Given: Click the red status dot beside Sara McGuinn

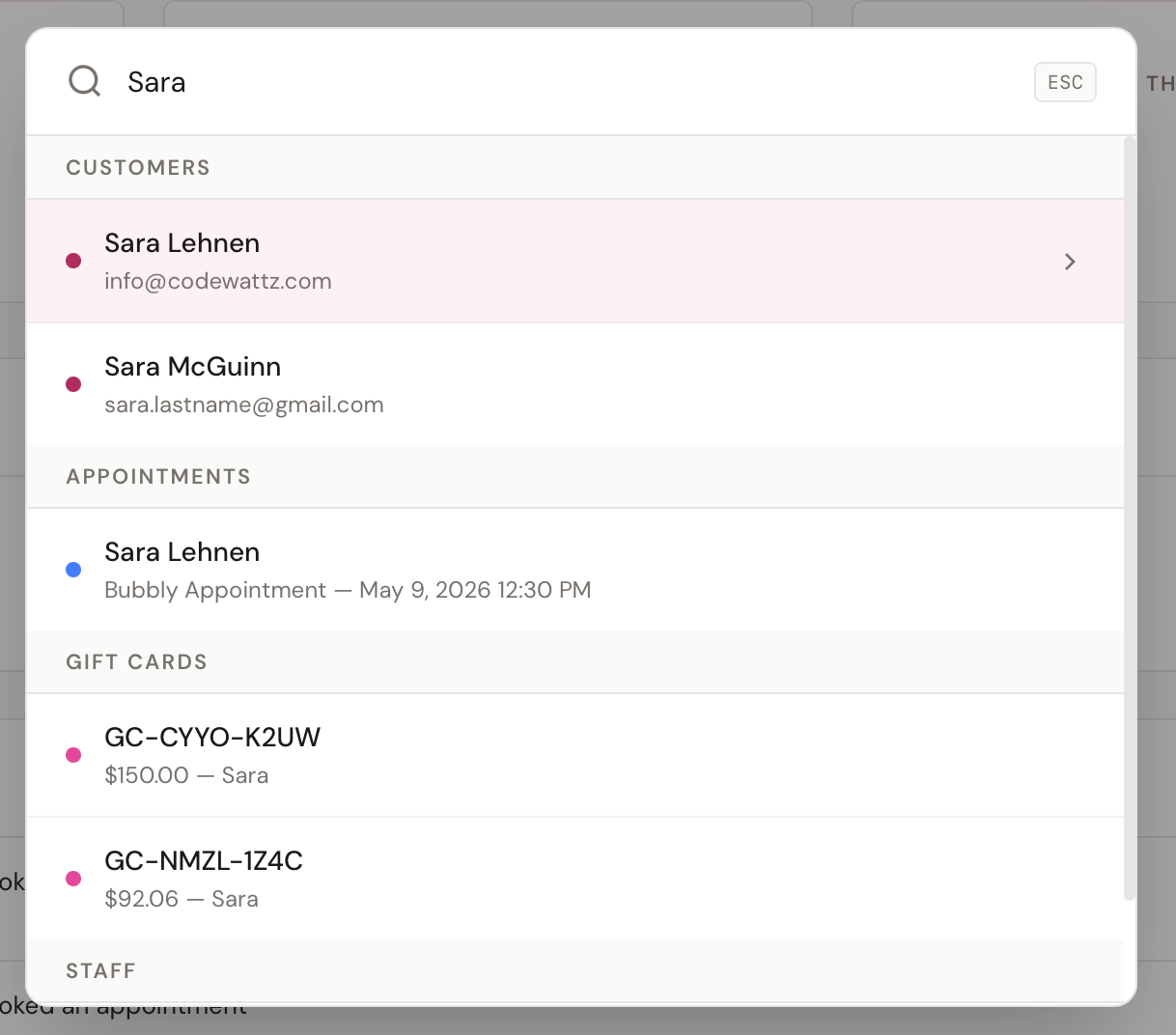Looking at the screenshot, I should coord(73,384).
